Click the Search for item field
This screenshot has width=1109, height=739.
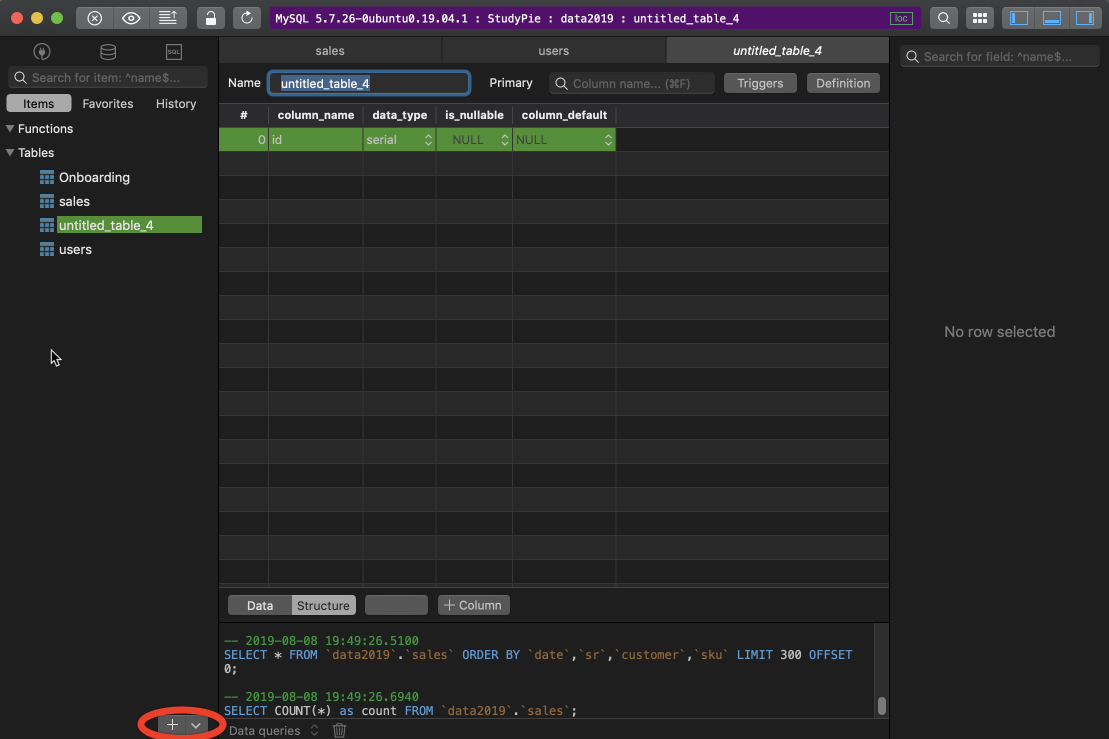tap(108, 77)
